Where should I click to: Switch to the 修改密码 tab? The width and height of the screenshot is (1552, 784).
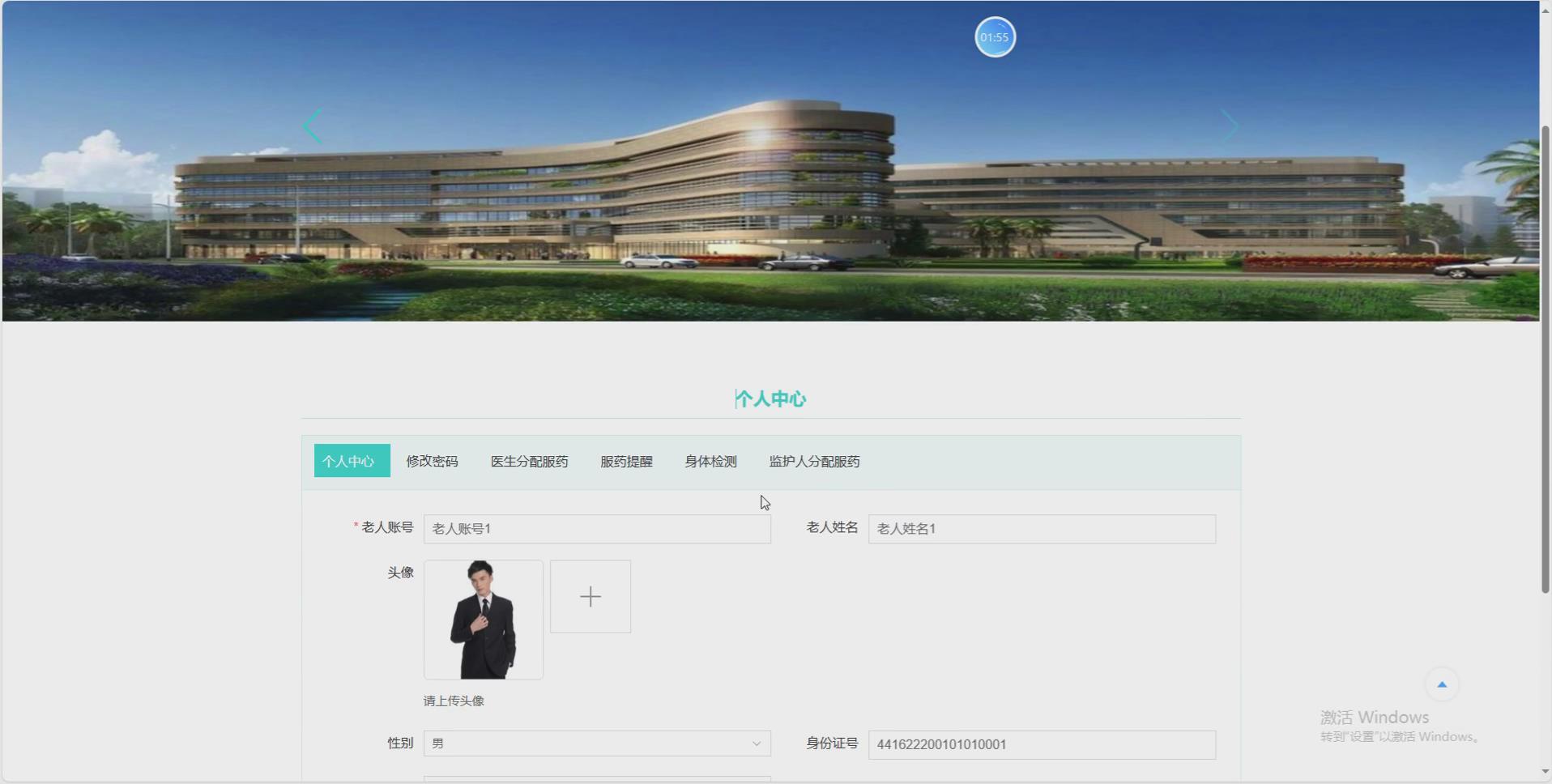[432, 461]
